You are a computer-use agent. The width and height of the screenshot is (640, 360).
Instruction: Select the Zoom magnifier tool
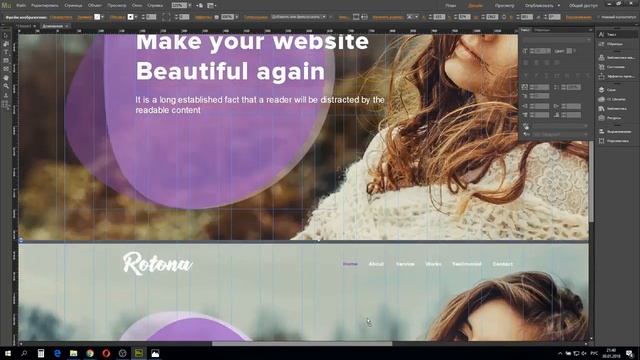pos(6,86)
